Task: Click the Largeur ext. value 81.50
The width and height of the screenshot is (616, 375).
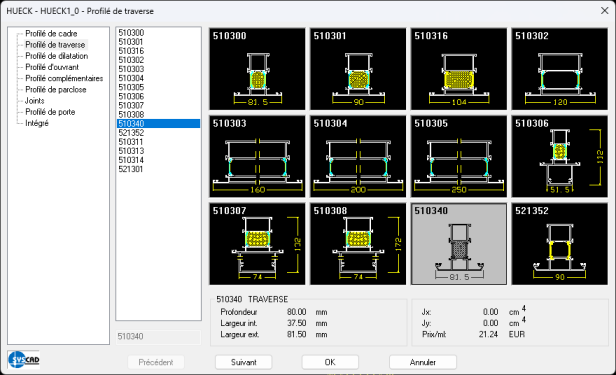Action: [296, 335]
